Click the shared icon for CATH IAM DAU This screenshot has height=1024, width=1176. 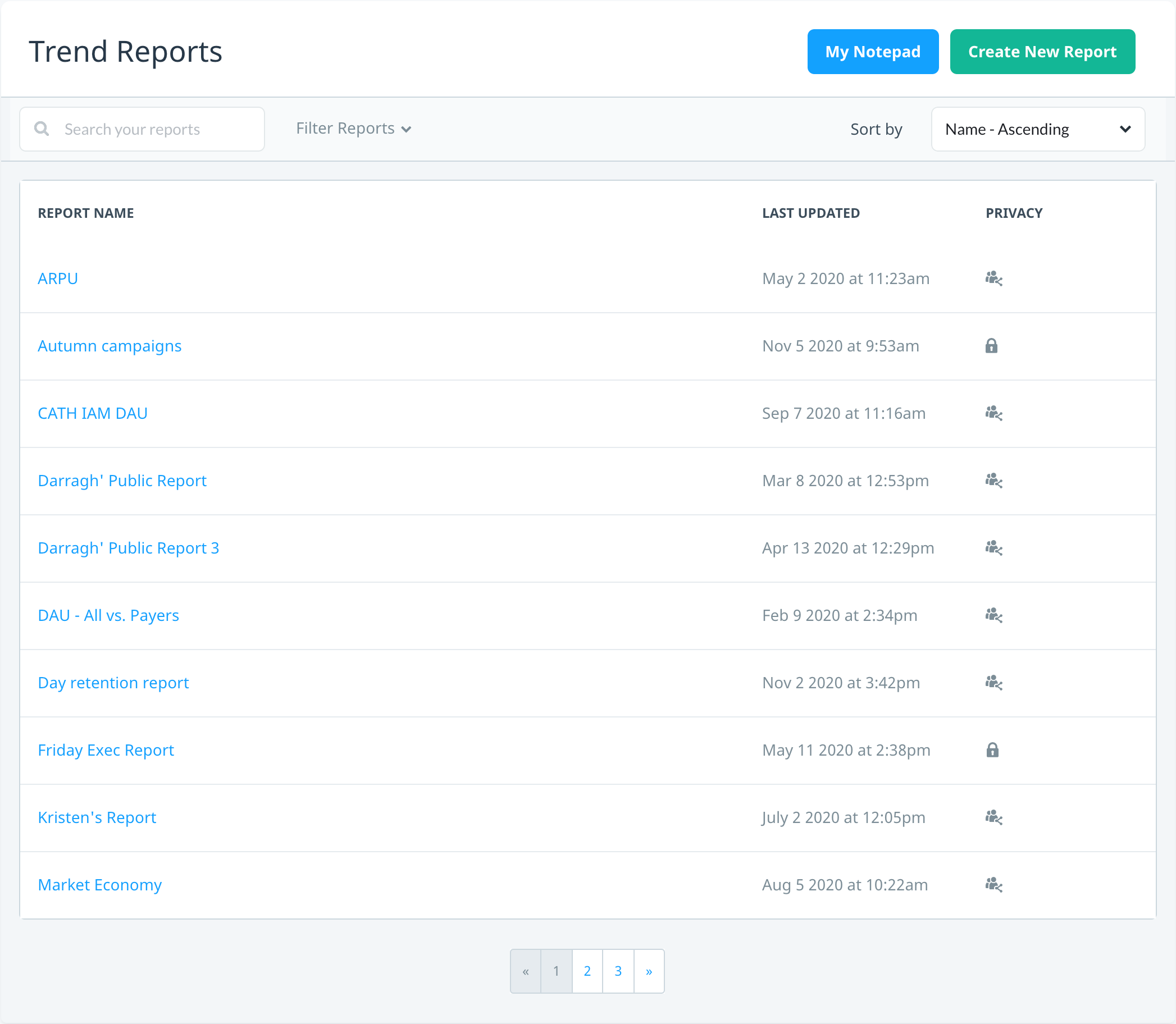993,413
